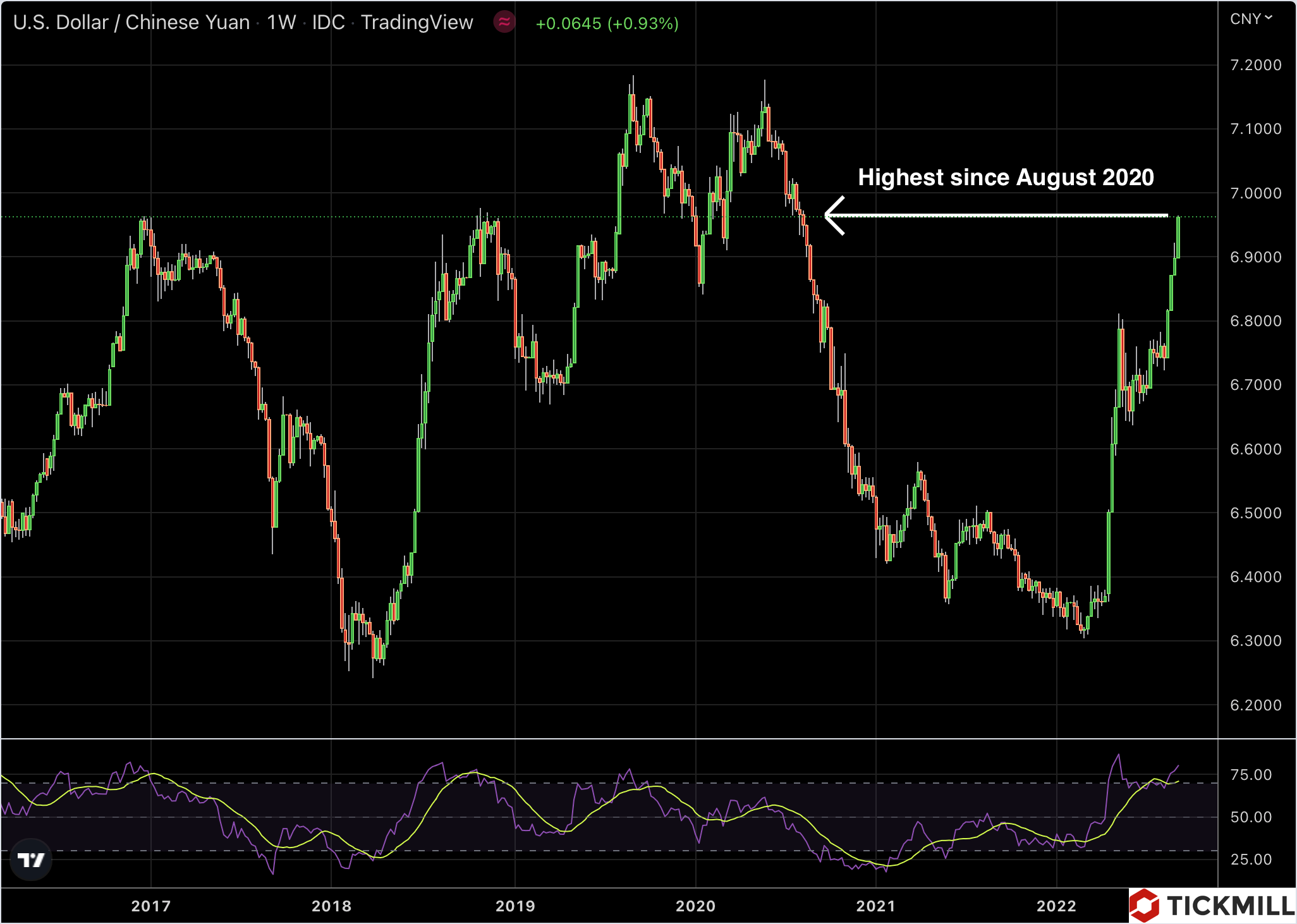Screen dimensions: 1297x924
Task: Click the 75.00 RSI scale label
Action: pos(1251,775)
